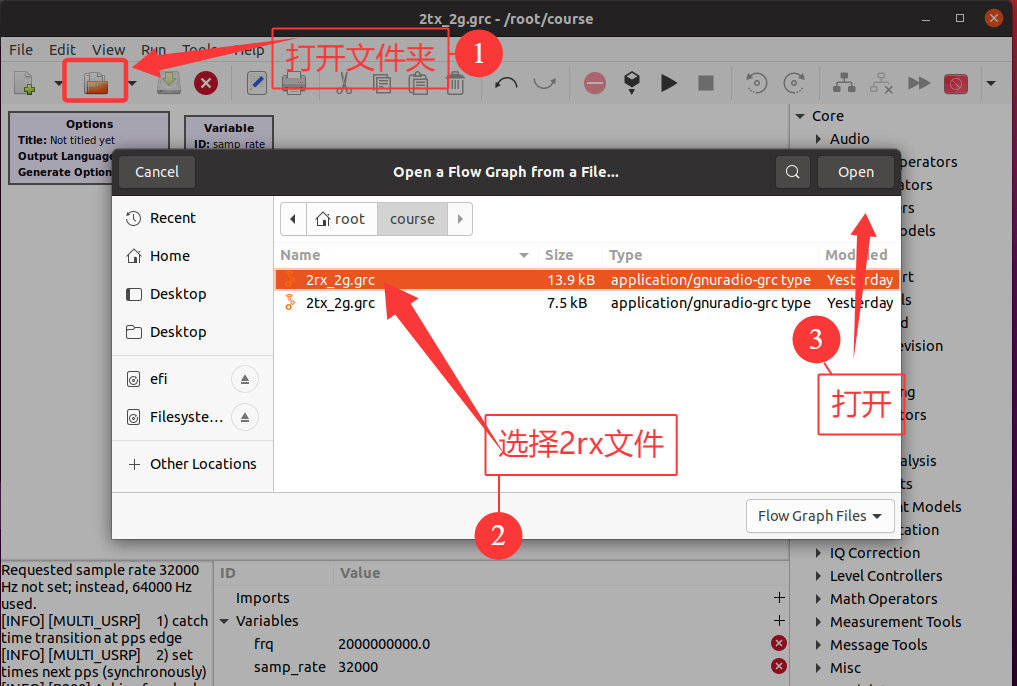Image resolution: width=1017 pixels, height=686 pixels.
Task: Copy the selected block
Action: pos(381,83)
